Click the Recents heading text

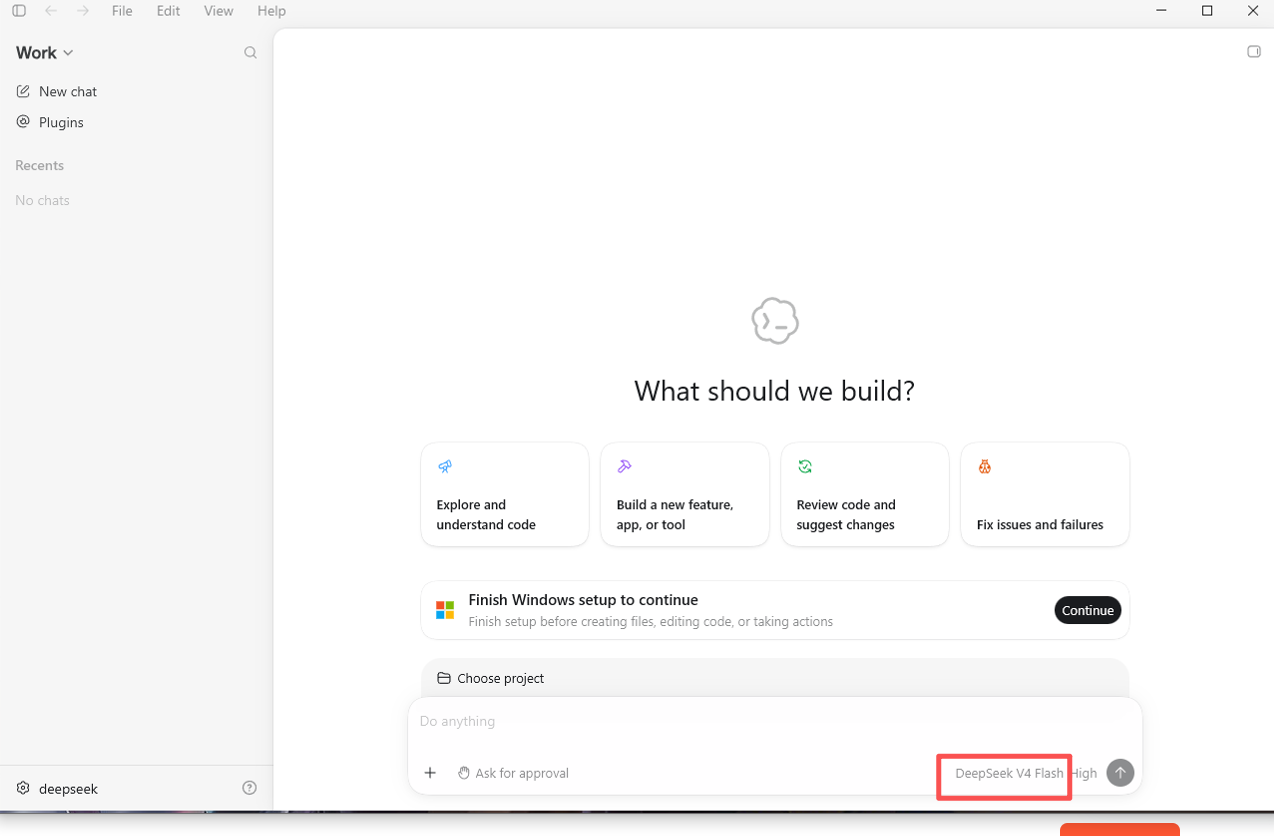[39, 165]
